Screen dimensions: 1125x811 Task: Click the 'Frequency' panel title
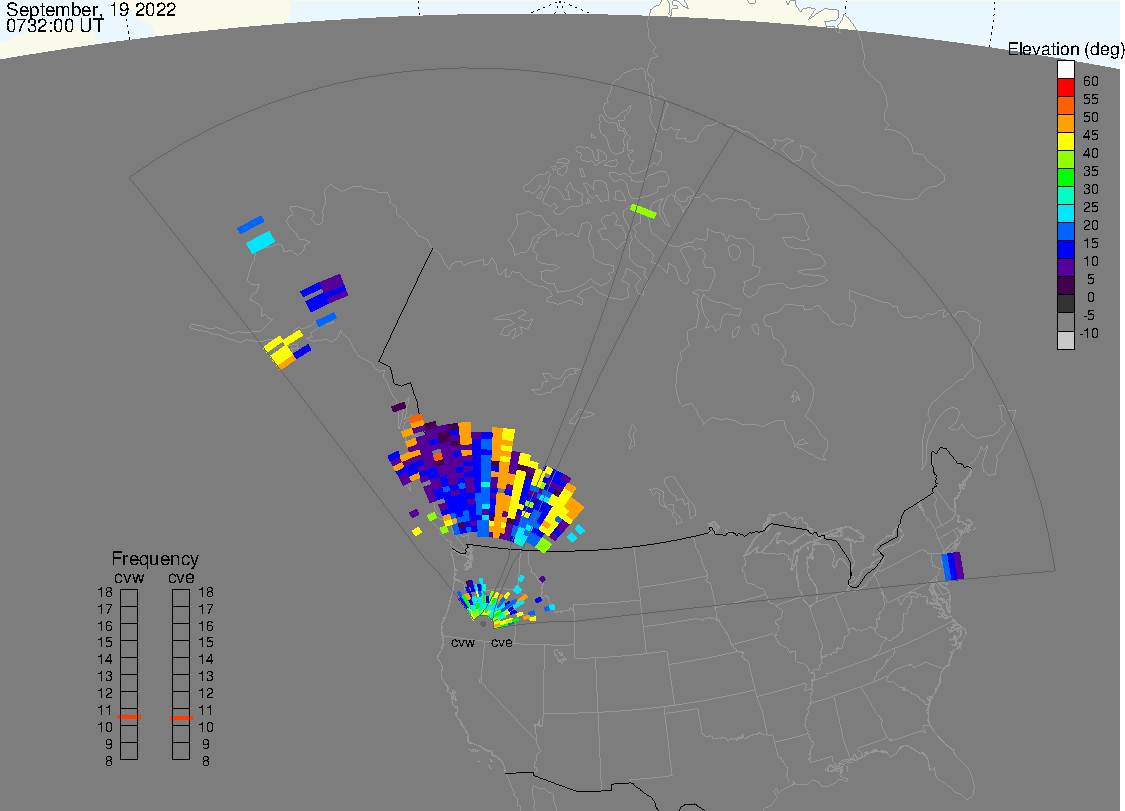pos(155,558)
